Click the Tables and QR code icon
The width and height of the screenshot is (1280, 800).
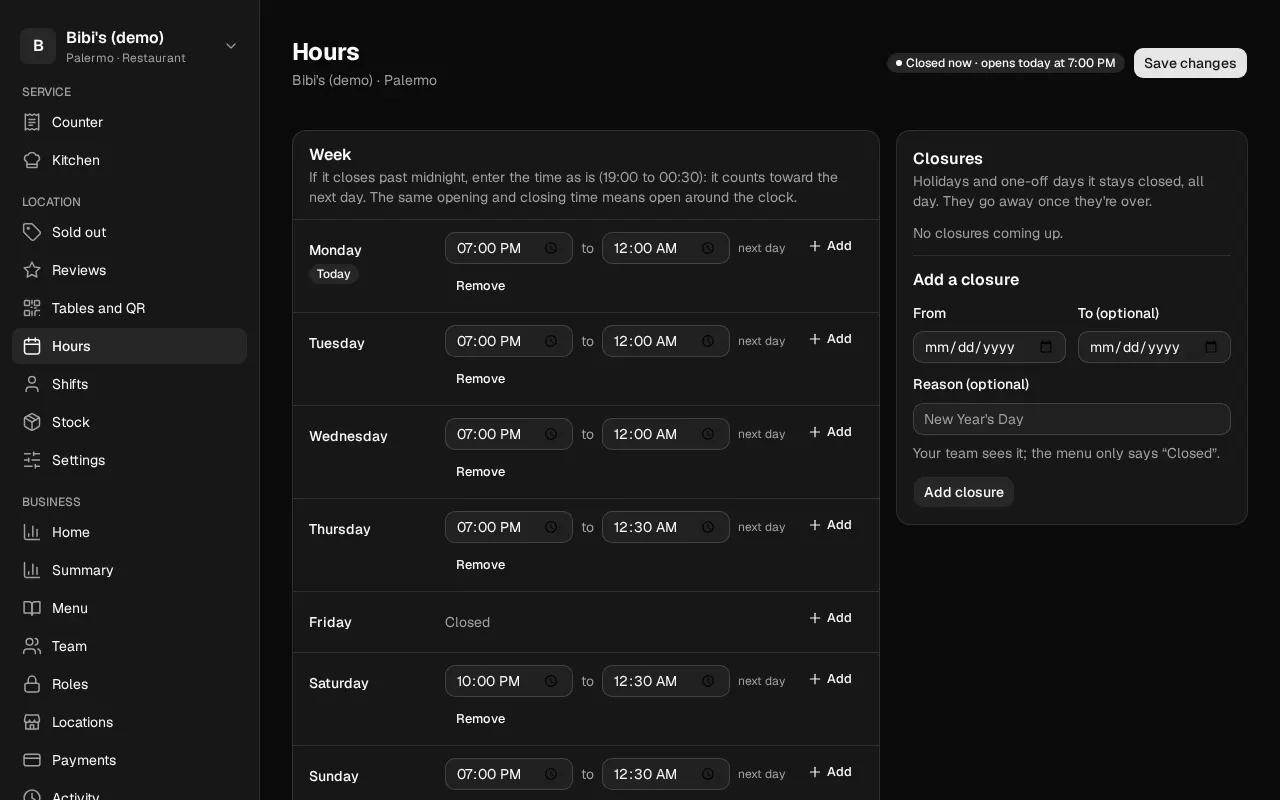(32, 308)
